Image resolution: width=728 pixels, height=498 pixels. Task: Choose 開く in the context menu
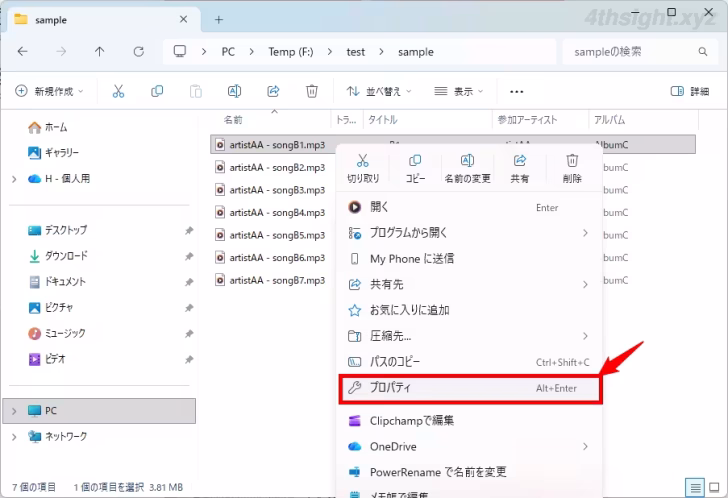coord(469,207)
